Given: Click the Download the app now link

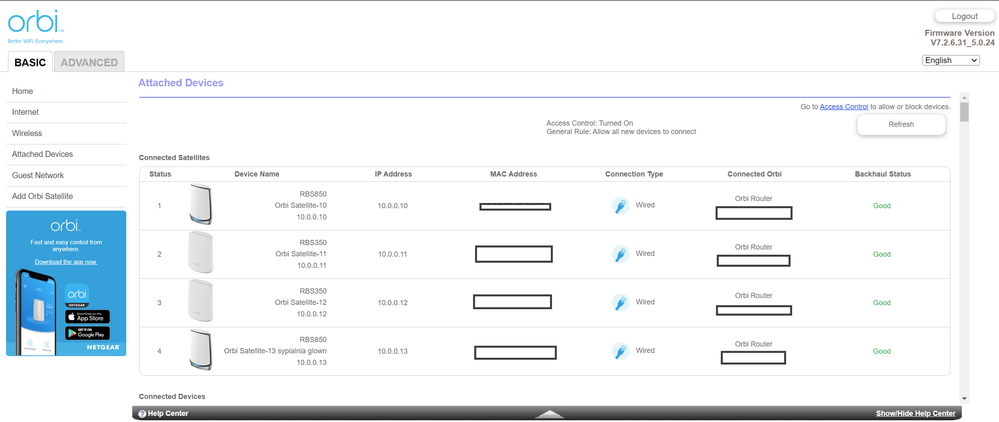Looking at the screenshot, I should pos(66,262).
